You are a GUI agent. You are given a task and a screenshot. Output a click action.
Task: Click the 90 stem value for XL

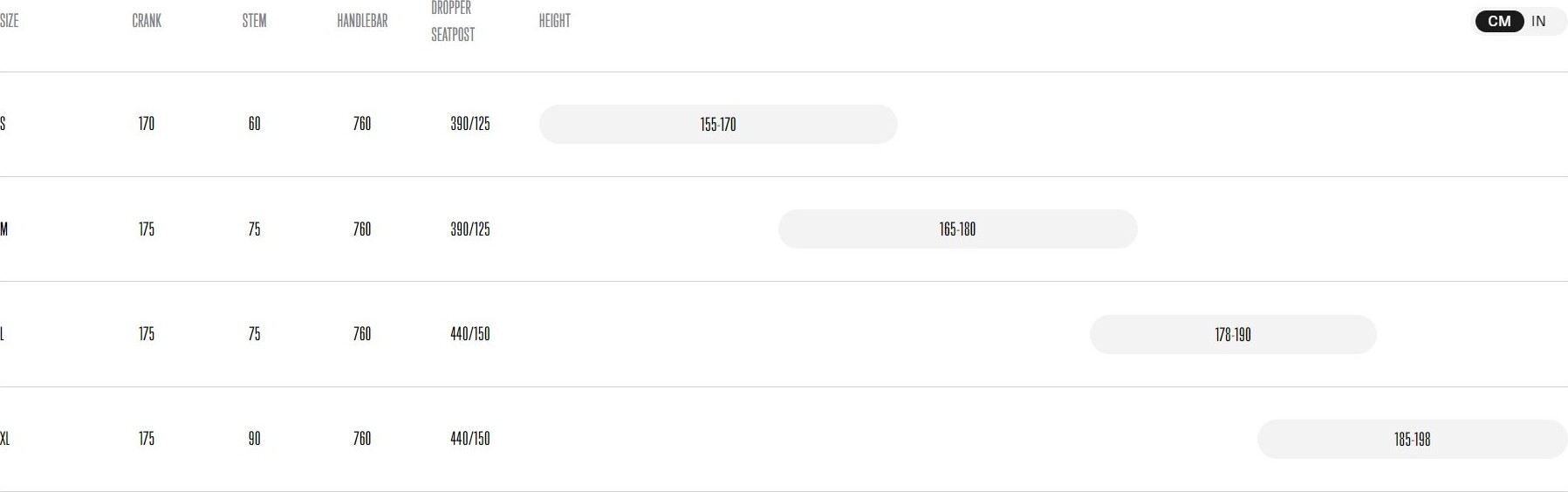click(x=255, y=439)
